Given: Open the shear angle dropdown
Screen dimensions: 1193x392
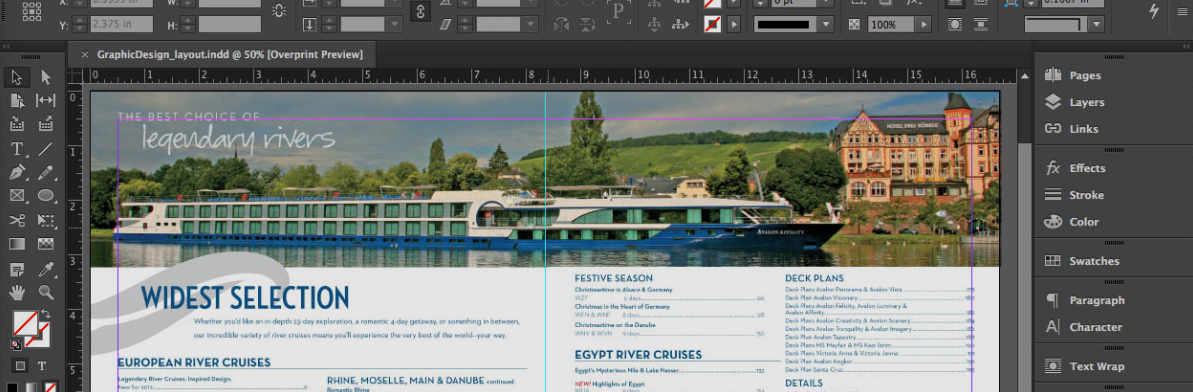Looking at the screenshot, I should [530, 24].
